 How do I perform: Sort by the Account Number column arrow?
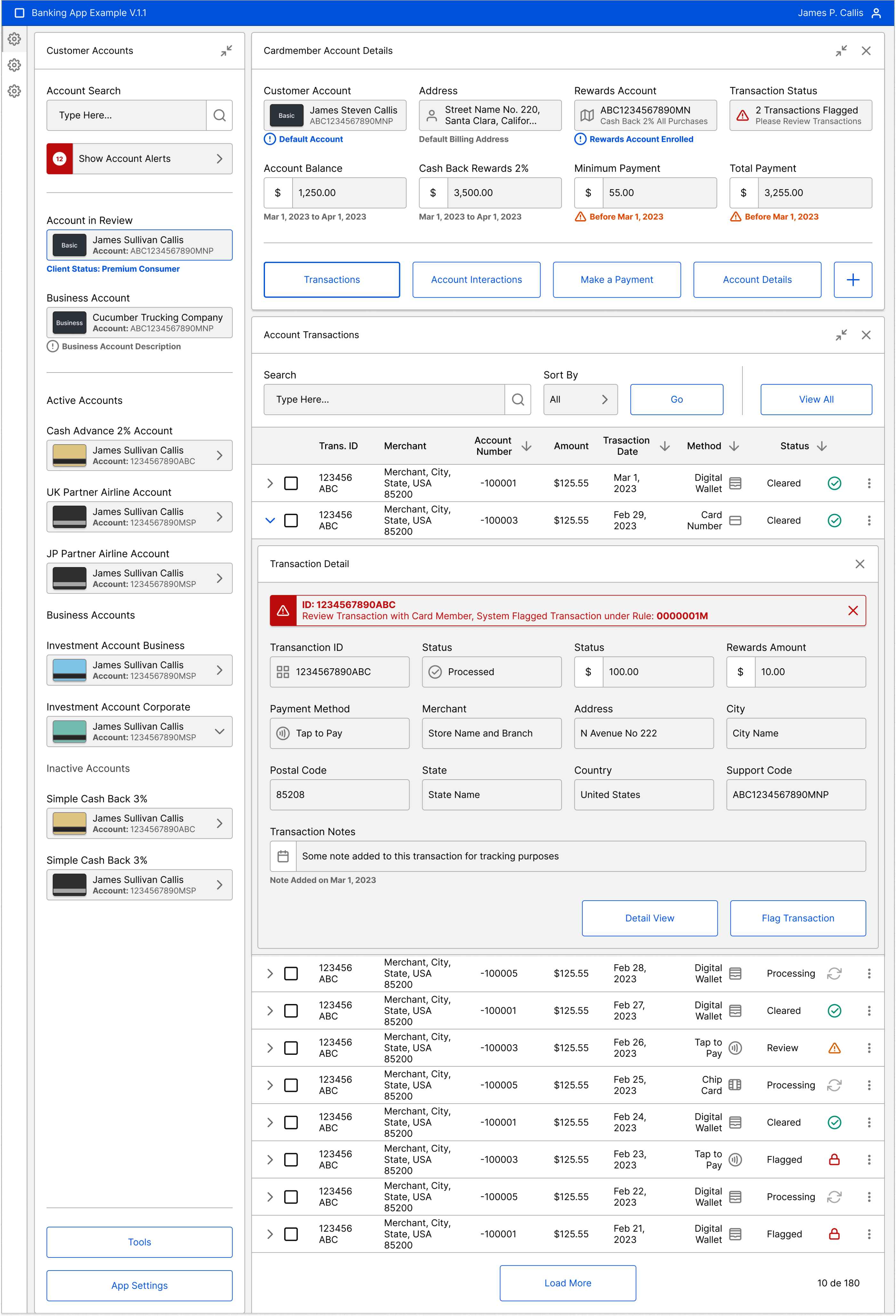pyautogui.click(x=526, y=446)
